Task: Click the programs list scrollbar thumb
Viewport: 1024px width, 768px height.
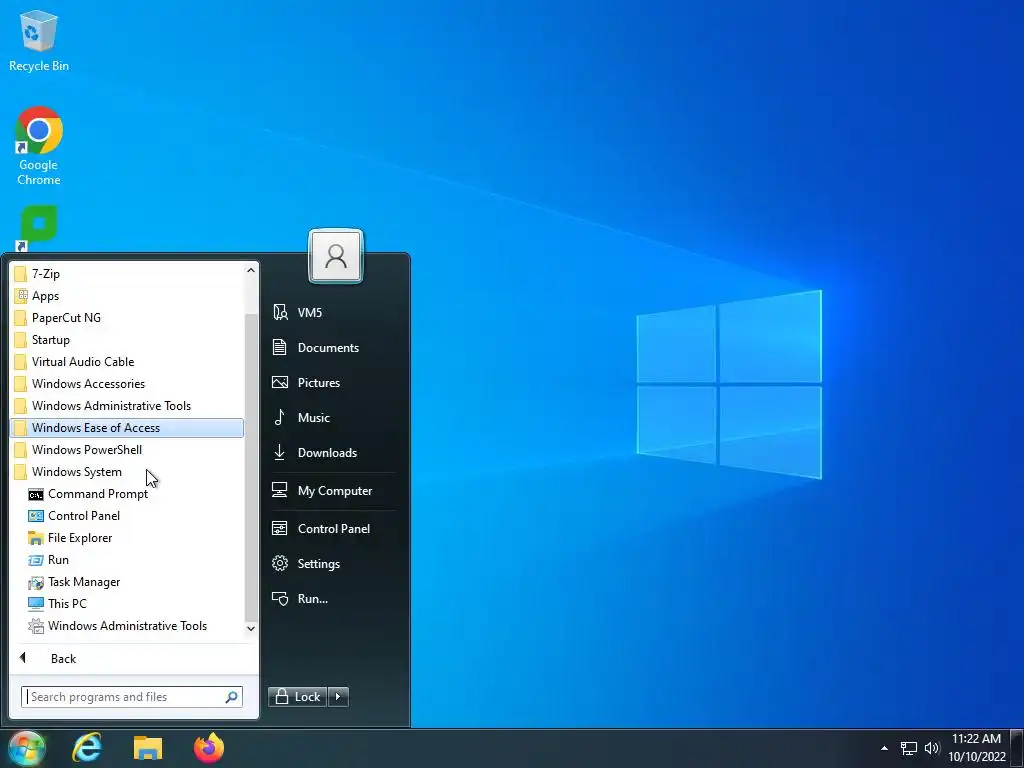Action: (251, 467)
